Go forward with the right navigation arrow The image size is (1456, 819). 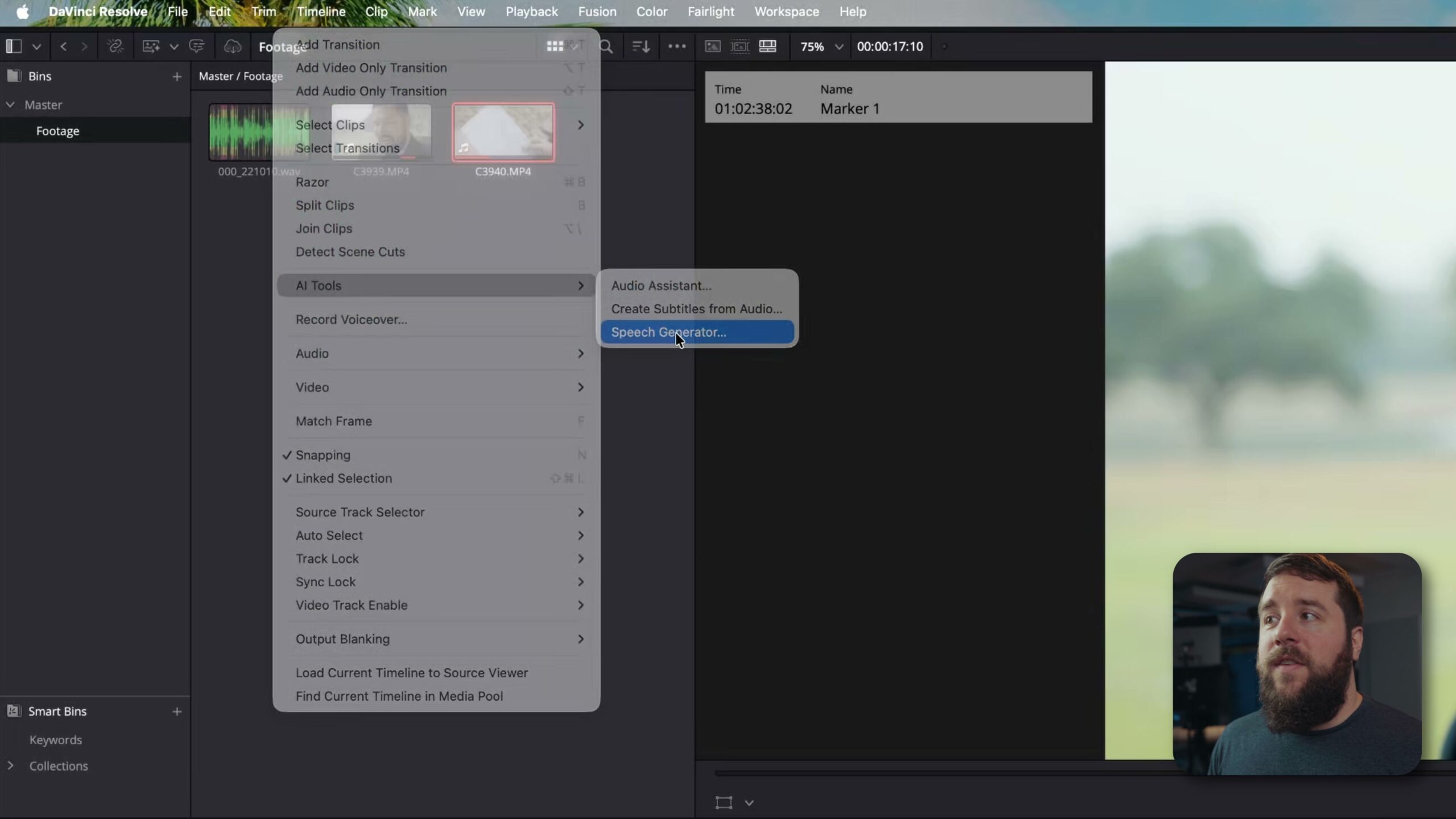84,46
